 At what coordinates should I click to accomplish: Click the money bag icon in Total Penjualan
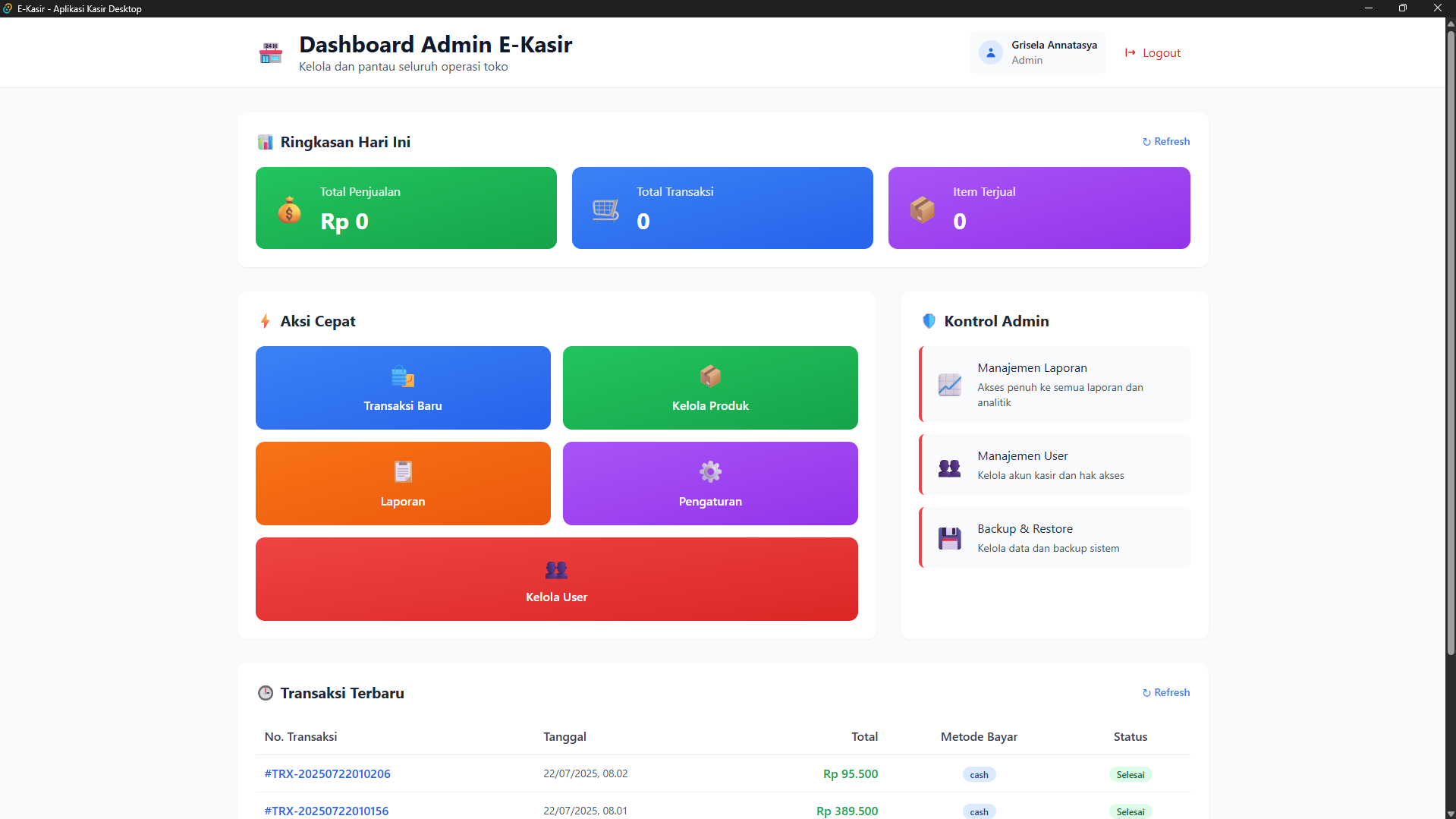pyautogui.click(x=289, y=210)
